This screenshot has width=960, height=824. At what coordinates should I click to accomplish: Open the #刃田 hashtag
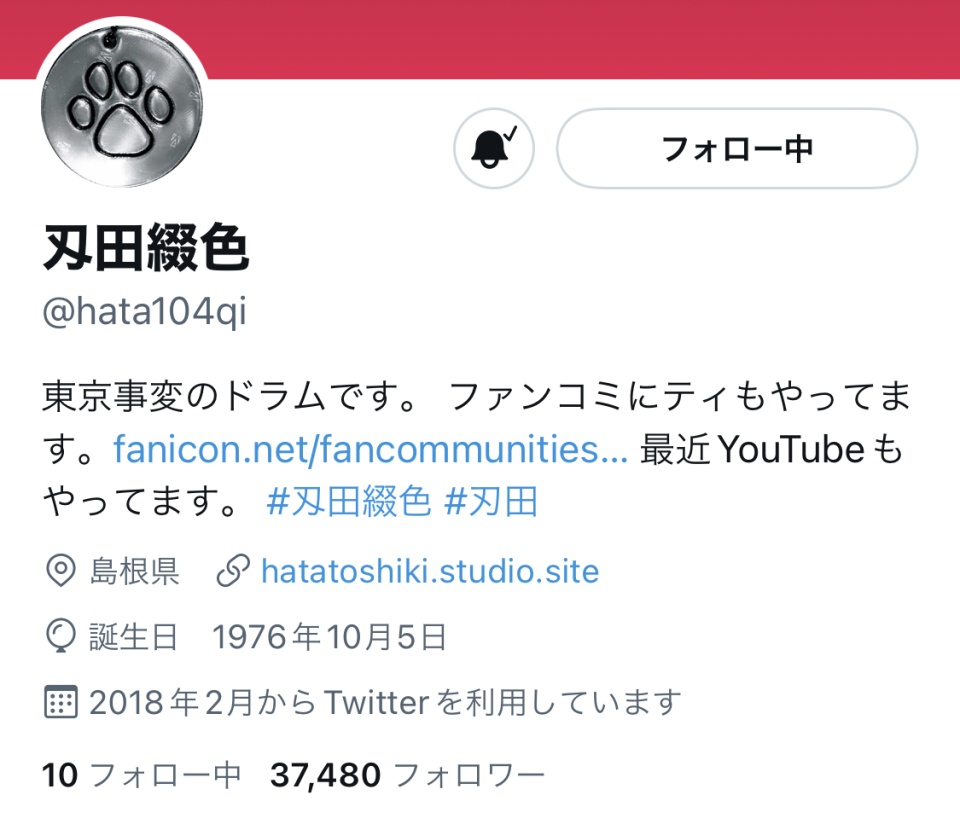pyautogui.click(x=491, y=502)
